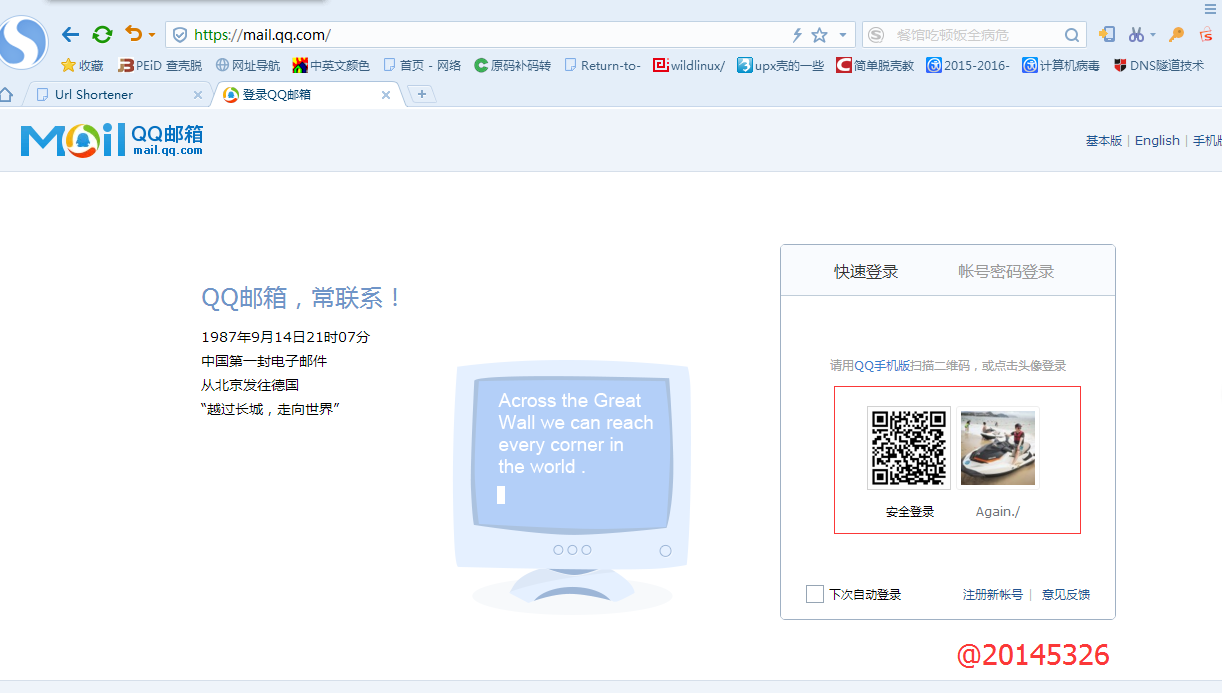Open the dropdown beside the scissors icon
This screenshot has height=693, width=1222.
[1153, 35]
